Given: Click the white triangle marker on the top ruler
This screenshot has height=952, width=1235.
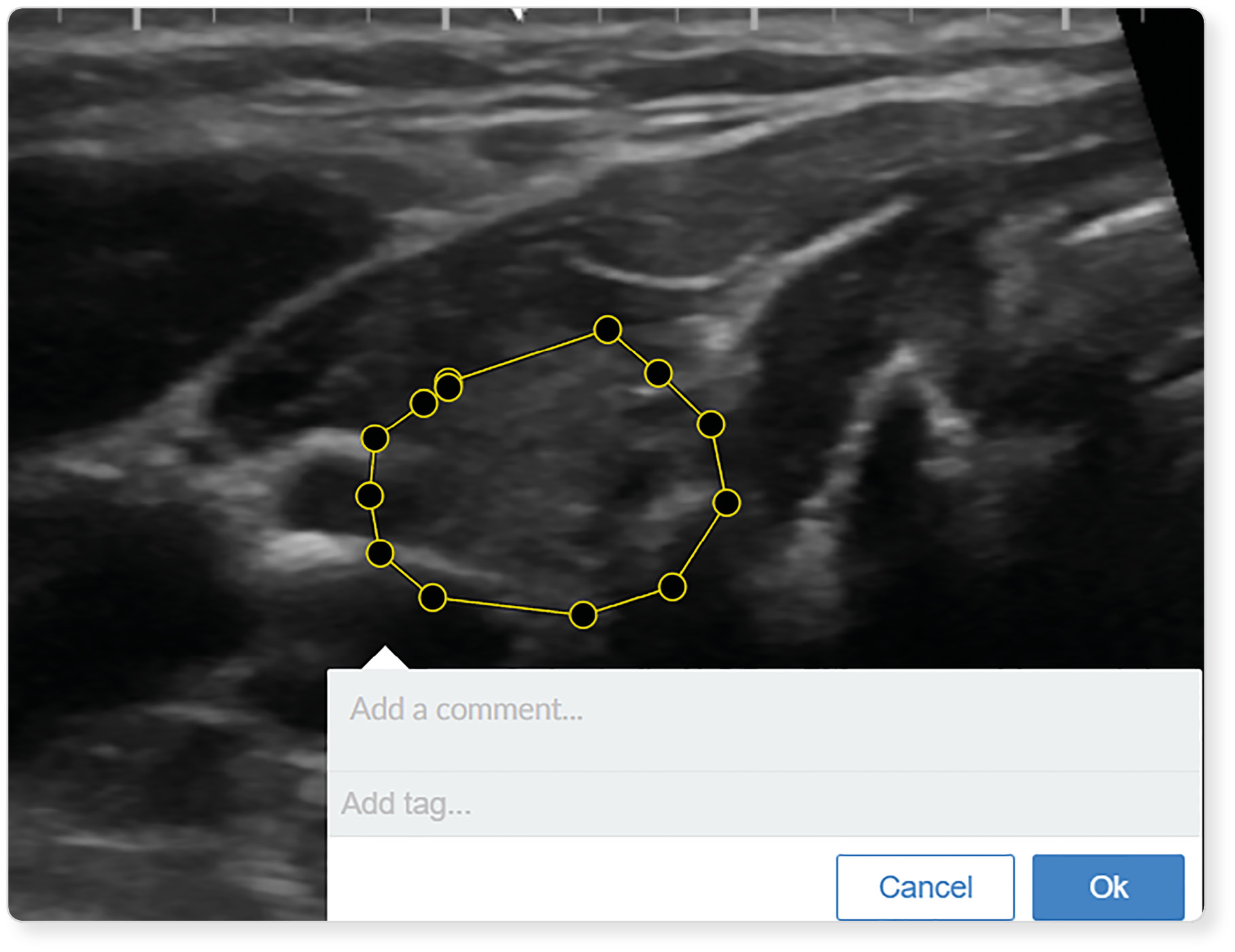Looking at the screenshot, I should 519,14.
